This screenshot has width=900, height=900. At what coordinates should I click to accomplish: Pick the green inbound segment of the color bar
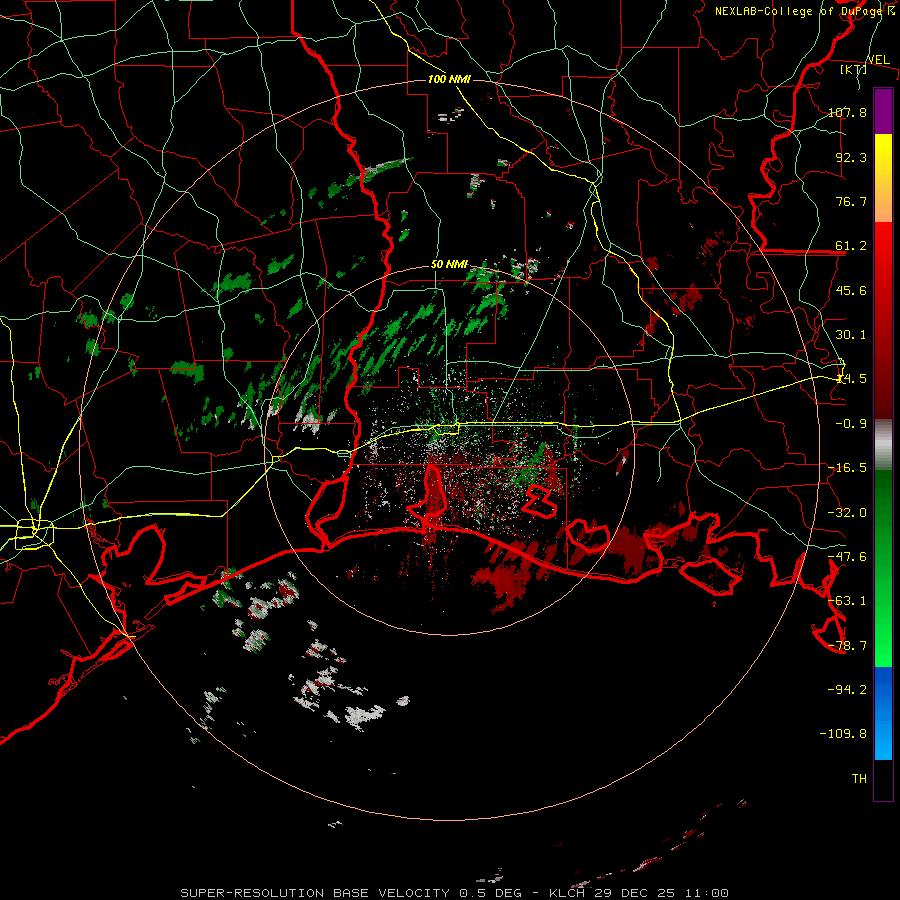pyautogui.click(x=883, y=568)
